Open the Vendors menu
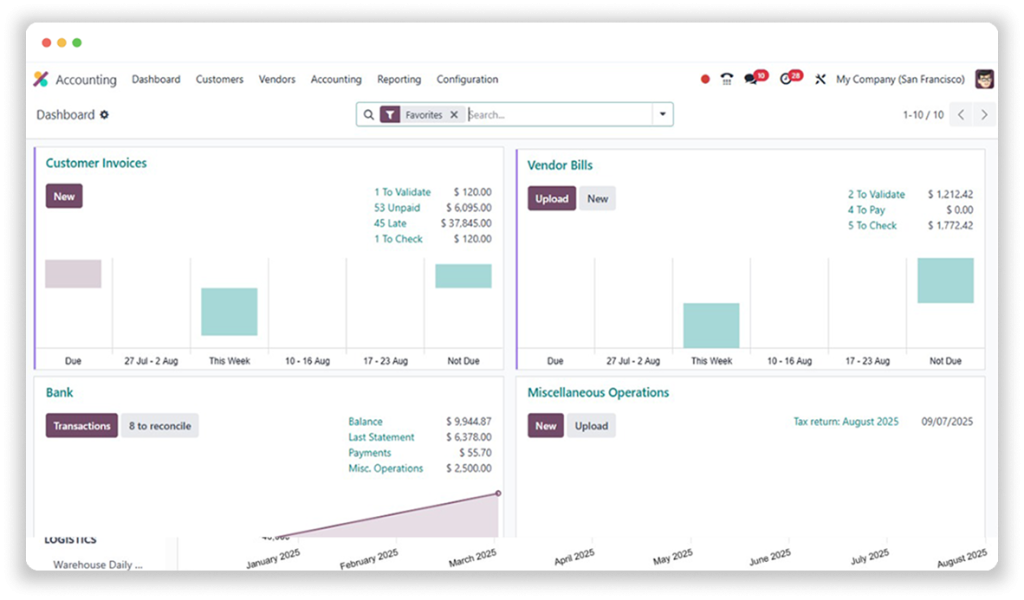 277,79
